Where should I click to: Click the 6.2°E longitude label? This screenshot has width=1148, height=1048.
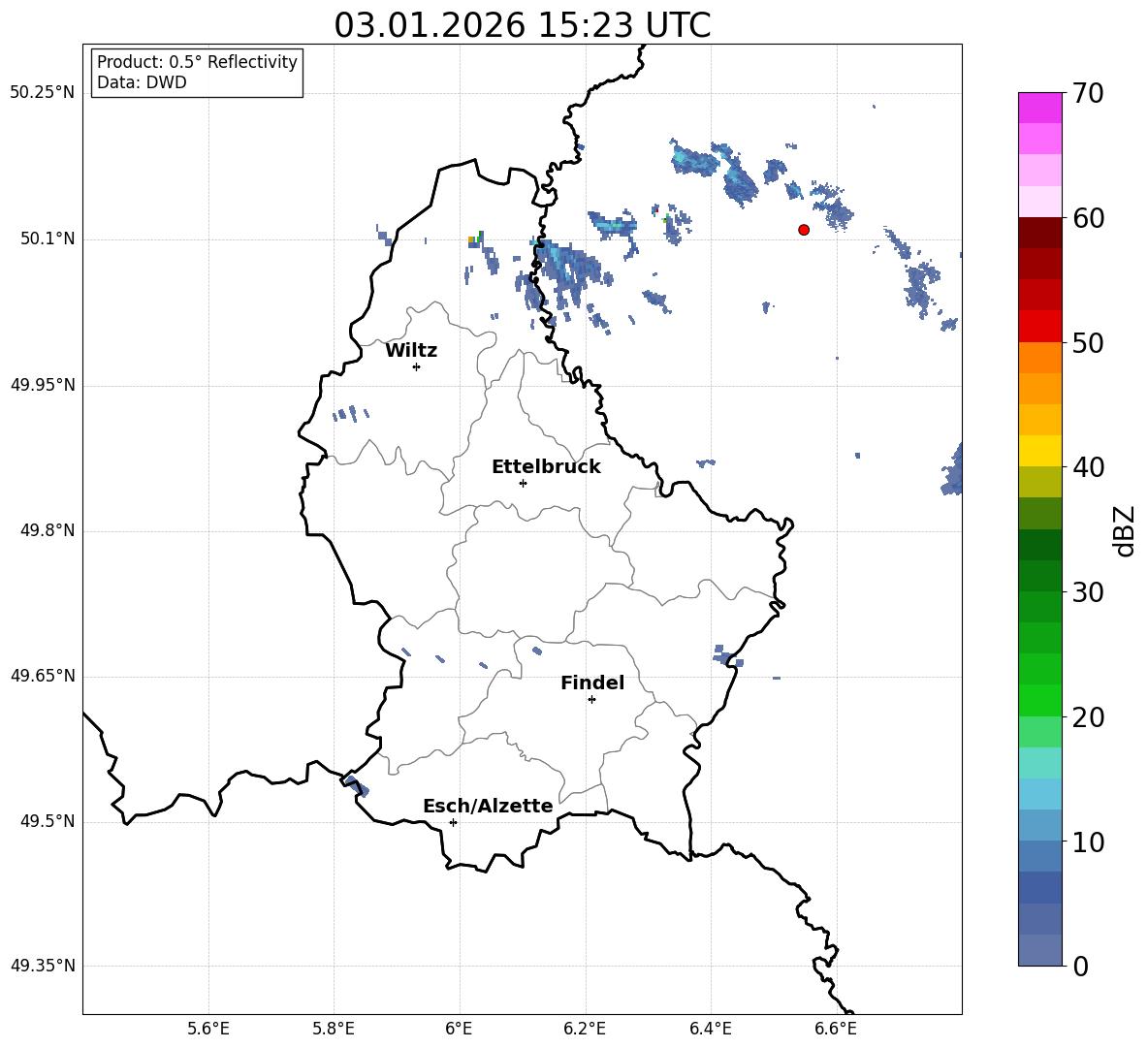tap(585, 1029)
